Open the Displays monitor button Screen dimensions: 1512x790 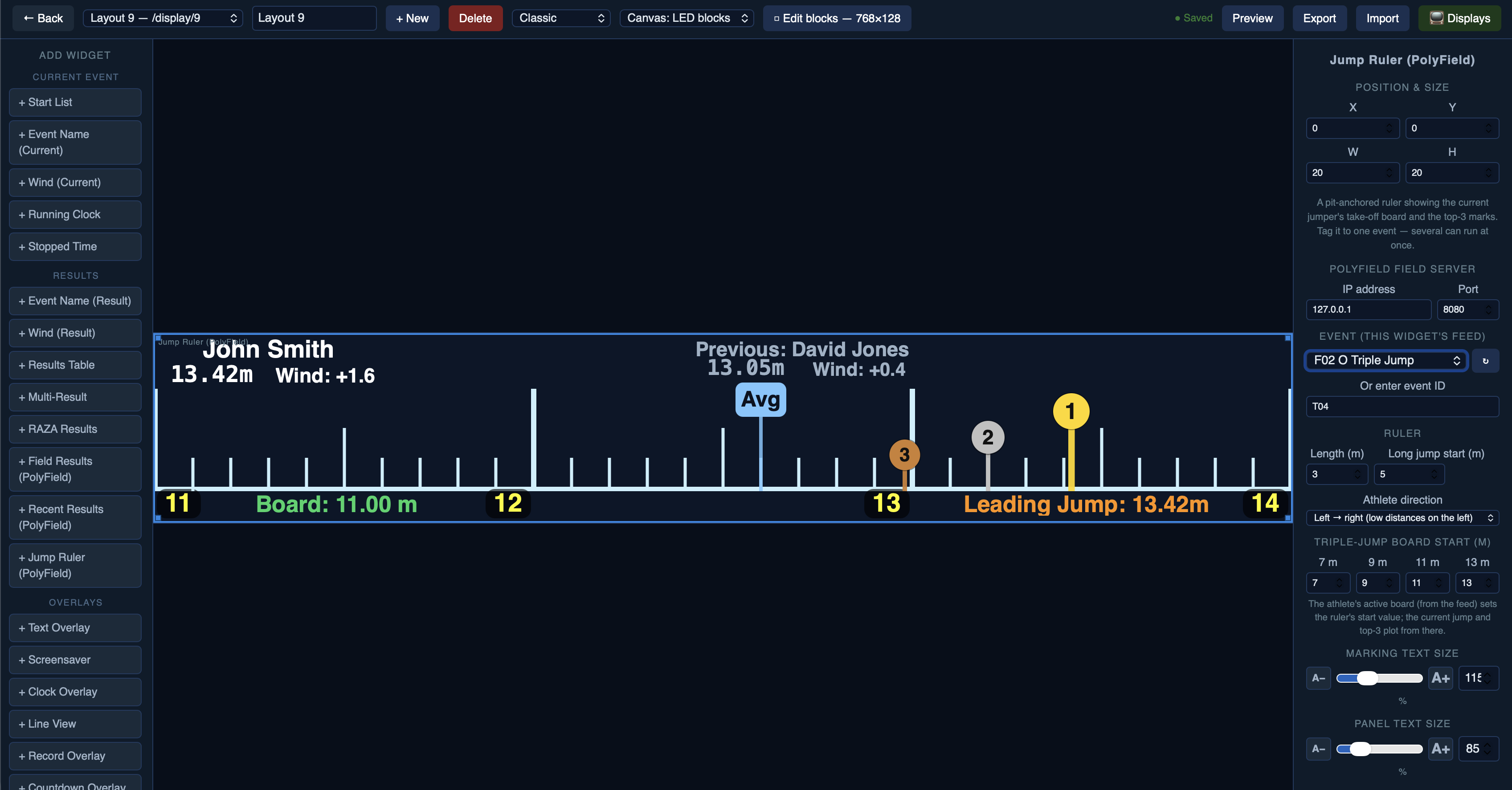pyautogui.click(x=1459, y=18)
